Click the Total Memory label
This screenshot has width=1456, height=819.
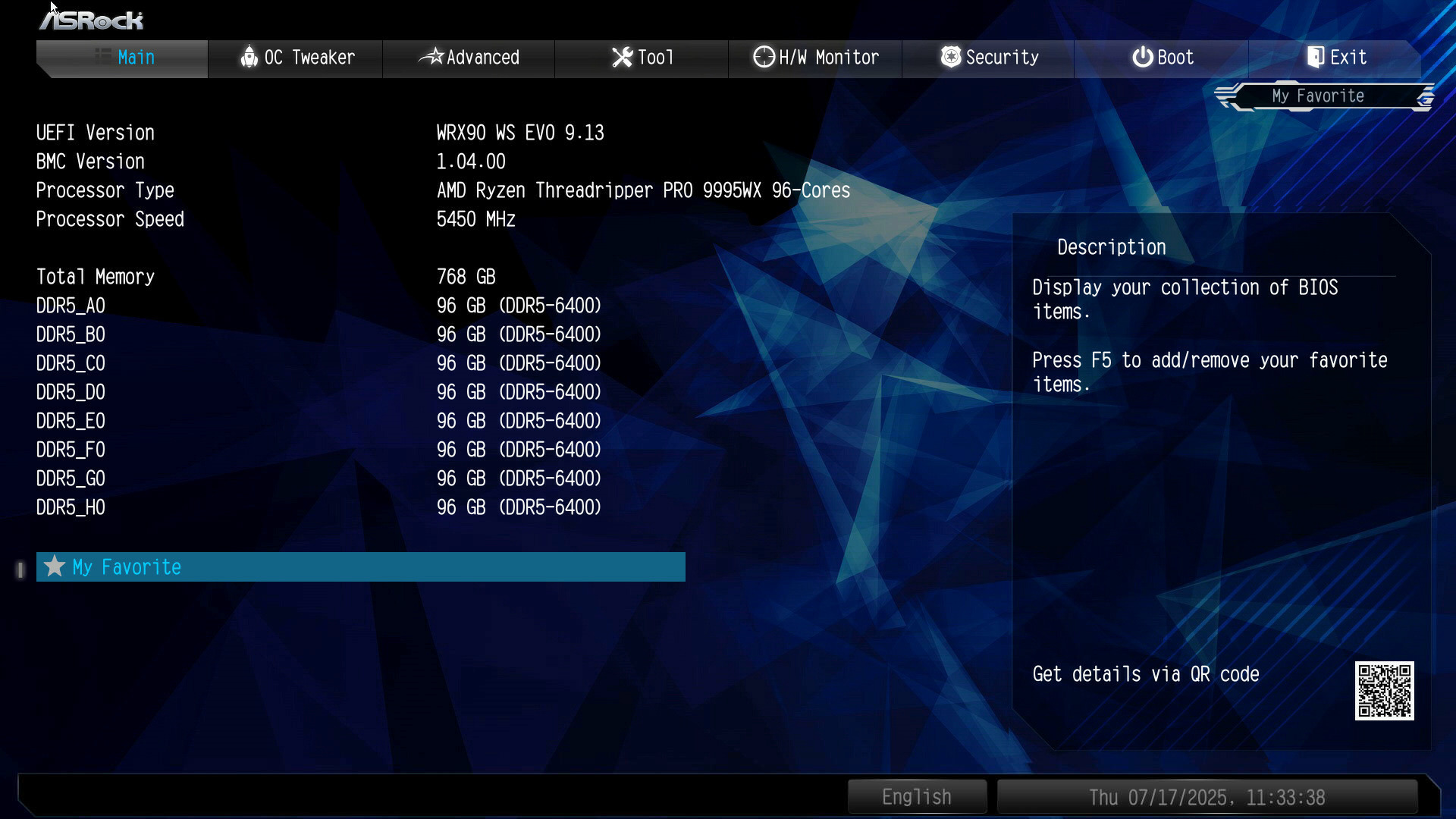click(x=96, y=277)
